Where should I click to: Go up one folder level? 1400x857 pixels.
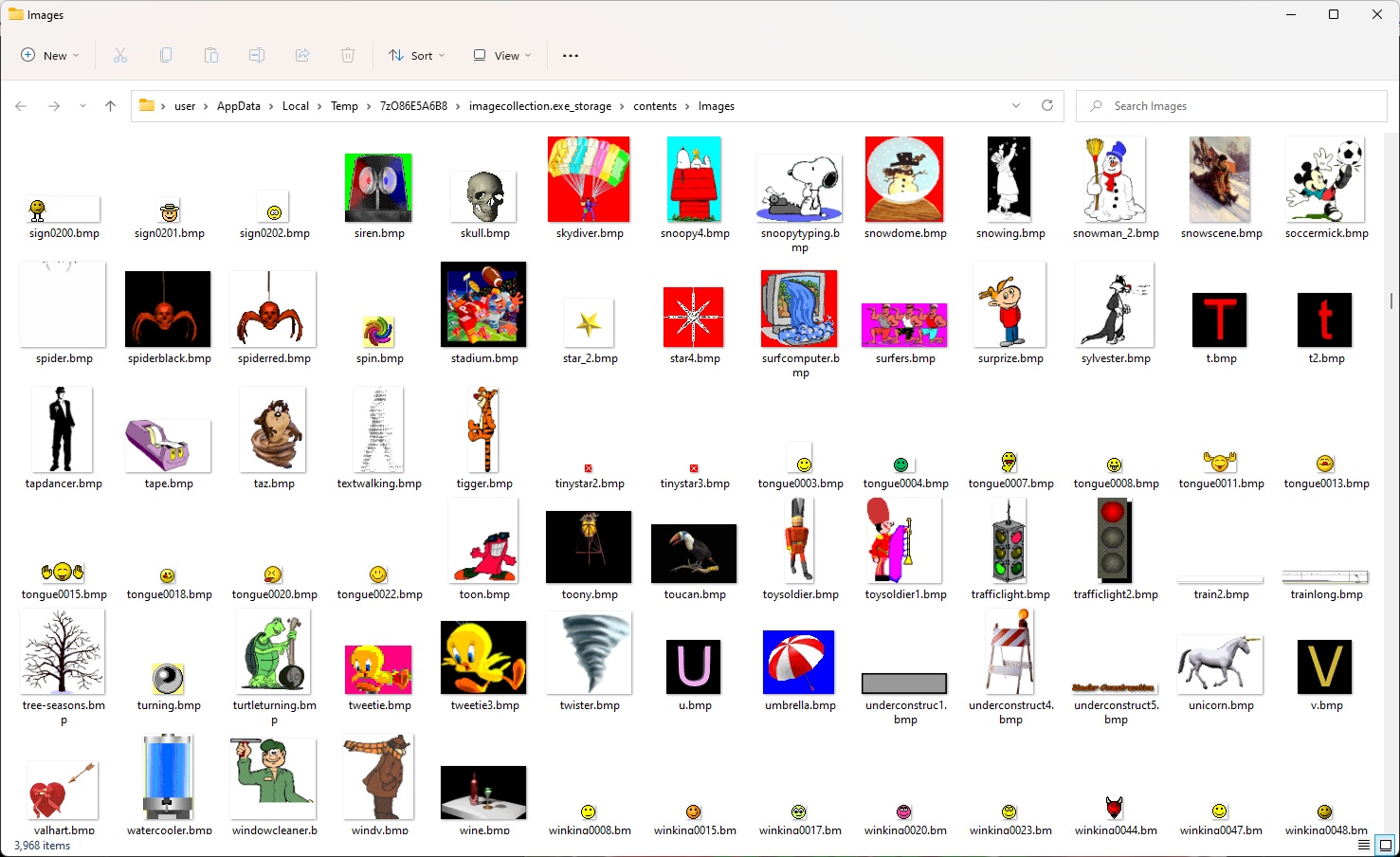(110, 106)
